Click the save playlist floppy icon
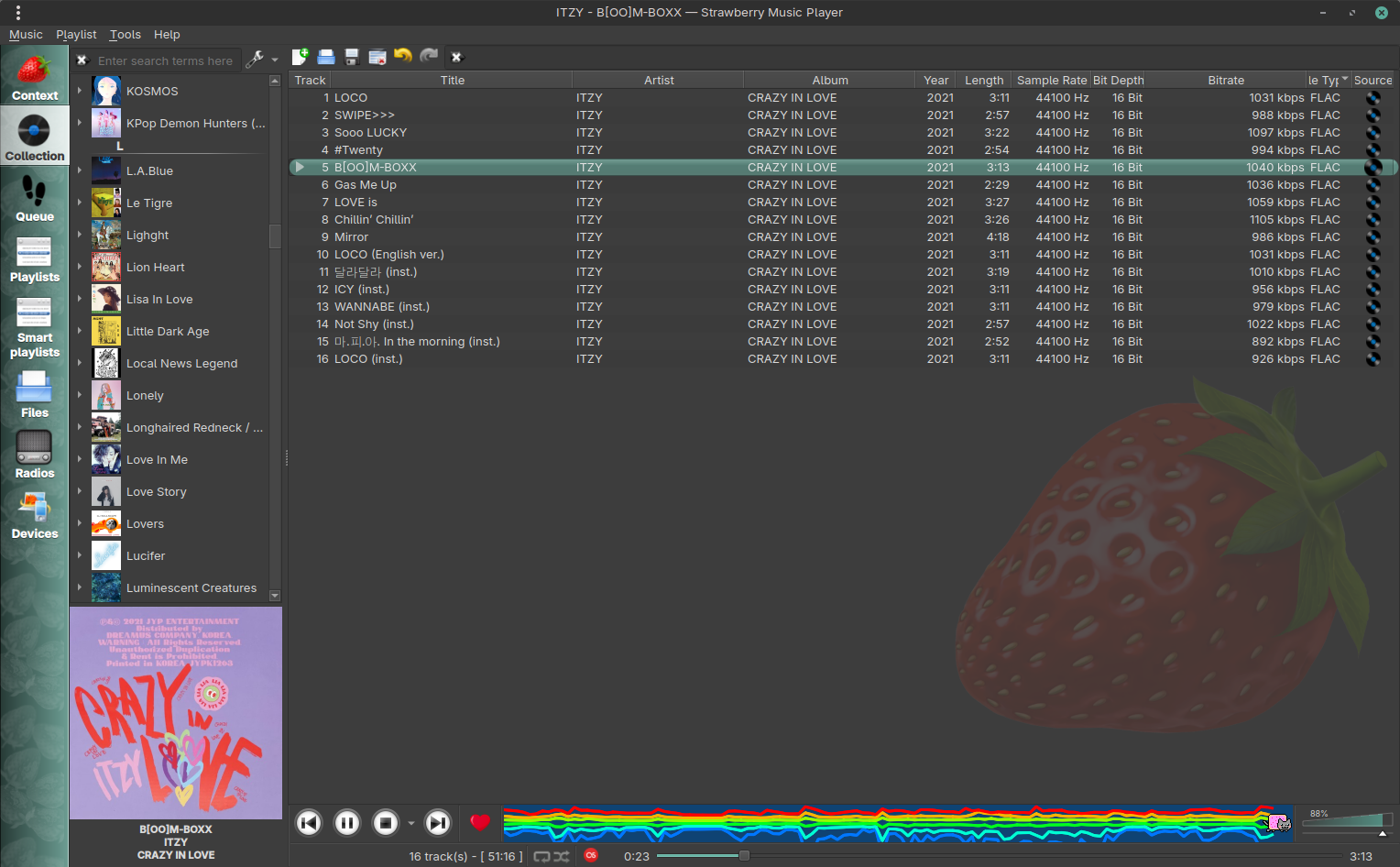Viewport: 1400px width, 867px height. [x=351, y=57]
